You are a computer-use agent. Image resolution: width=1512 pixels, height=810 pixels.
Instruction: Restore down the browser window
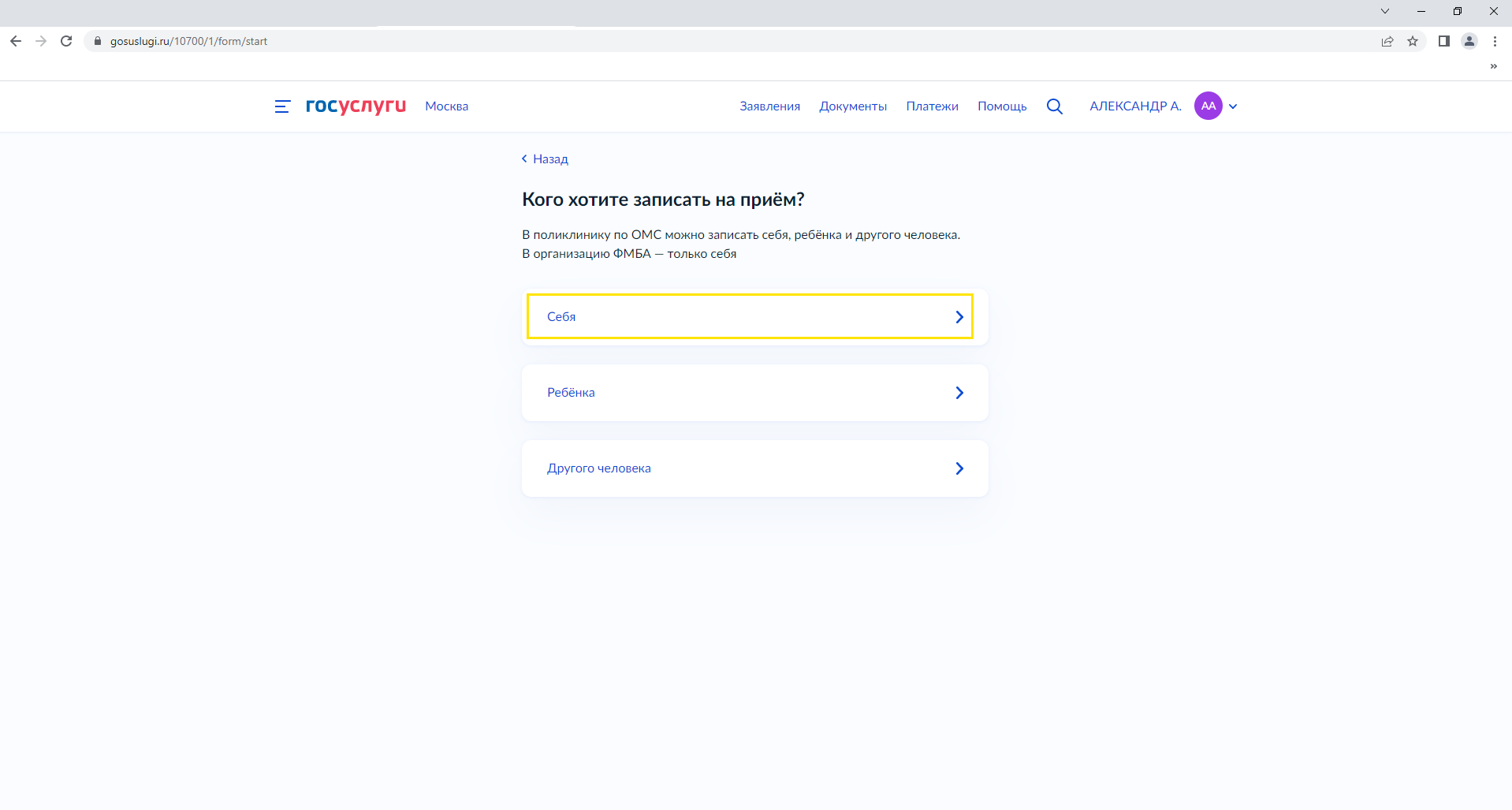coord(1458,11)
